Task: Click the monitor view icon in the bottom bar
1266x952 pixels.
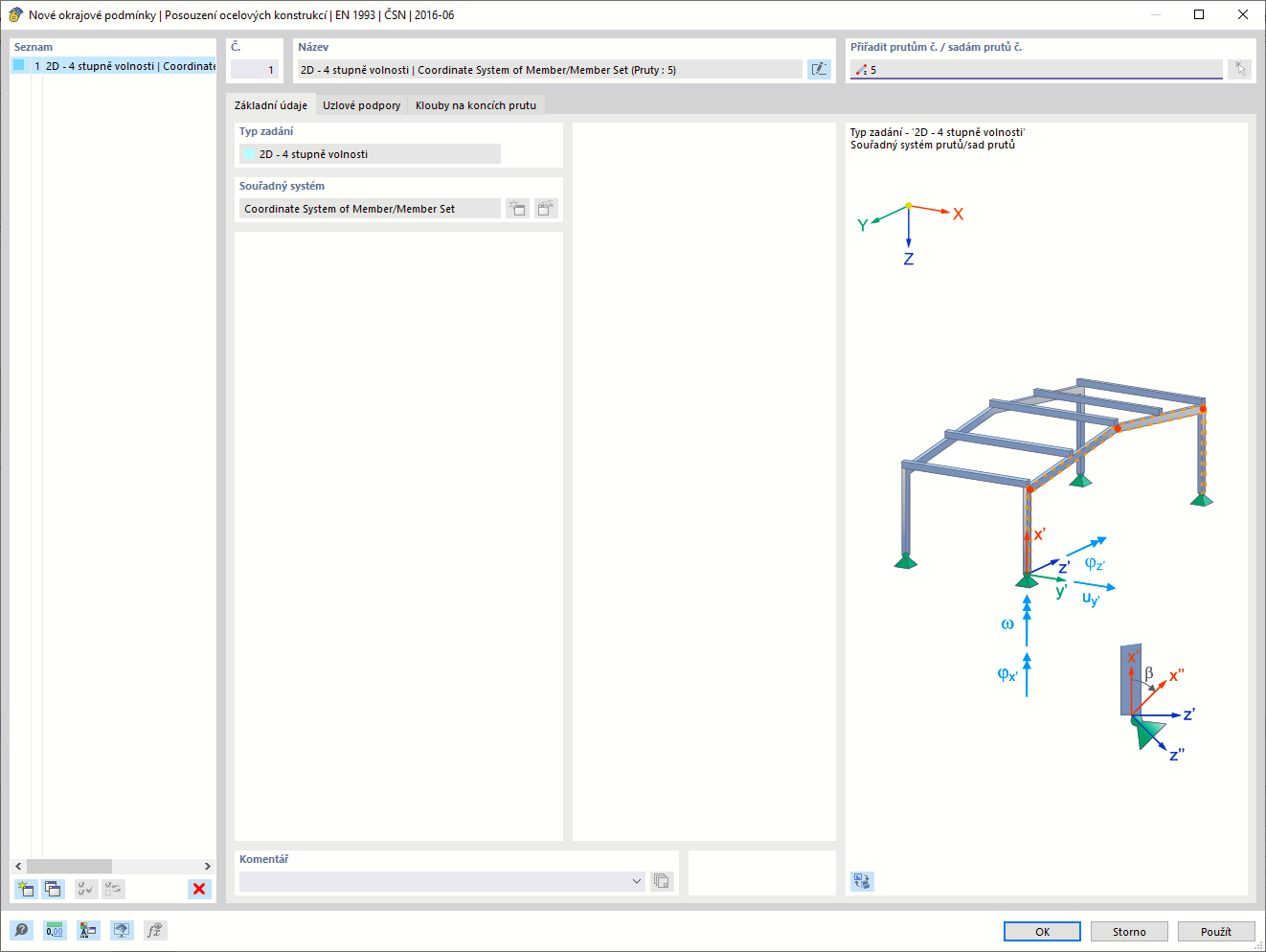Action: click(122, 930)
